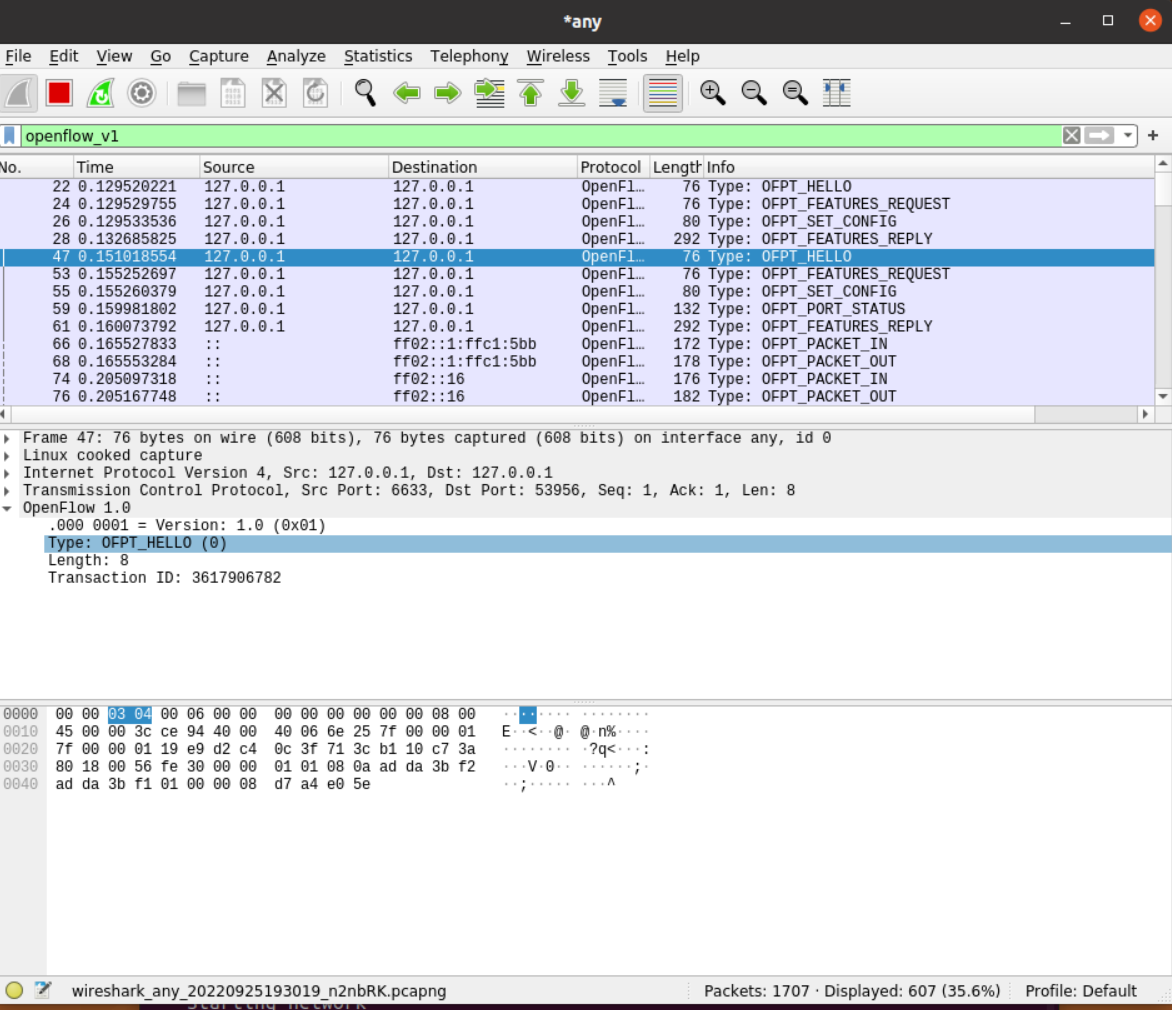The width and height of the screenshot is (1172, 1010).
Task: Stop capturing packets with red square button
Action: click(x=59, y=93)
